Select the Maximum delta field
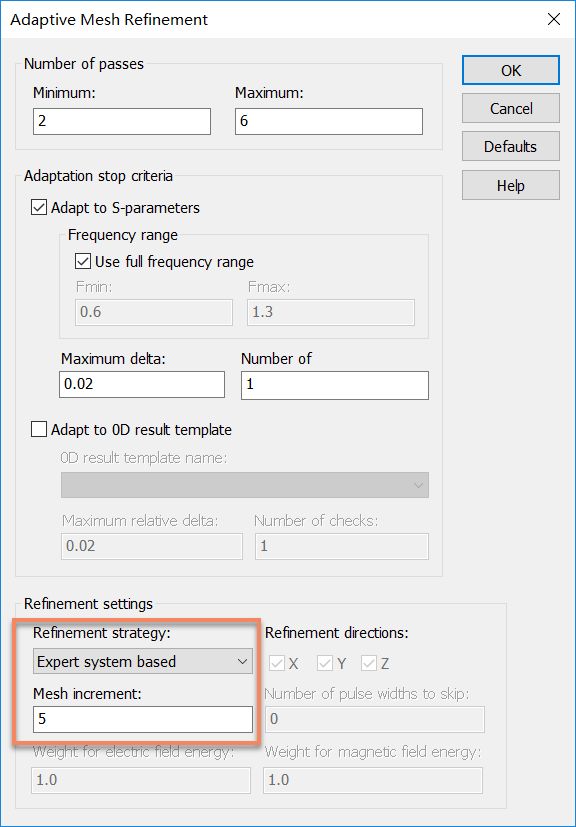Screen dimensions: 576x827 click(x=142, y=384)
